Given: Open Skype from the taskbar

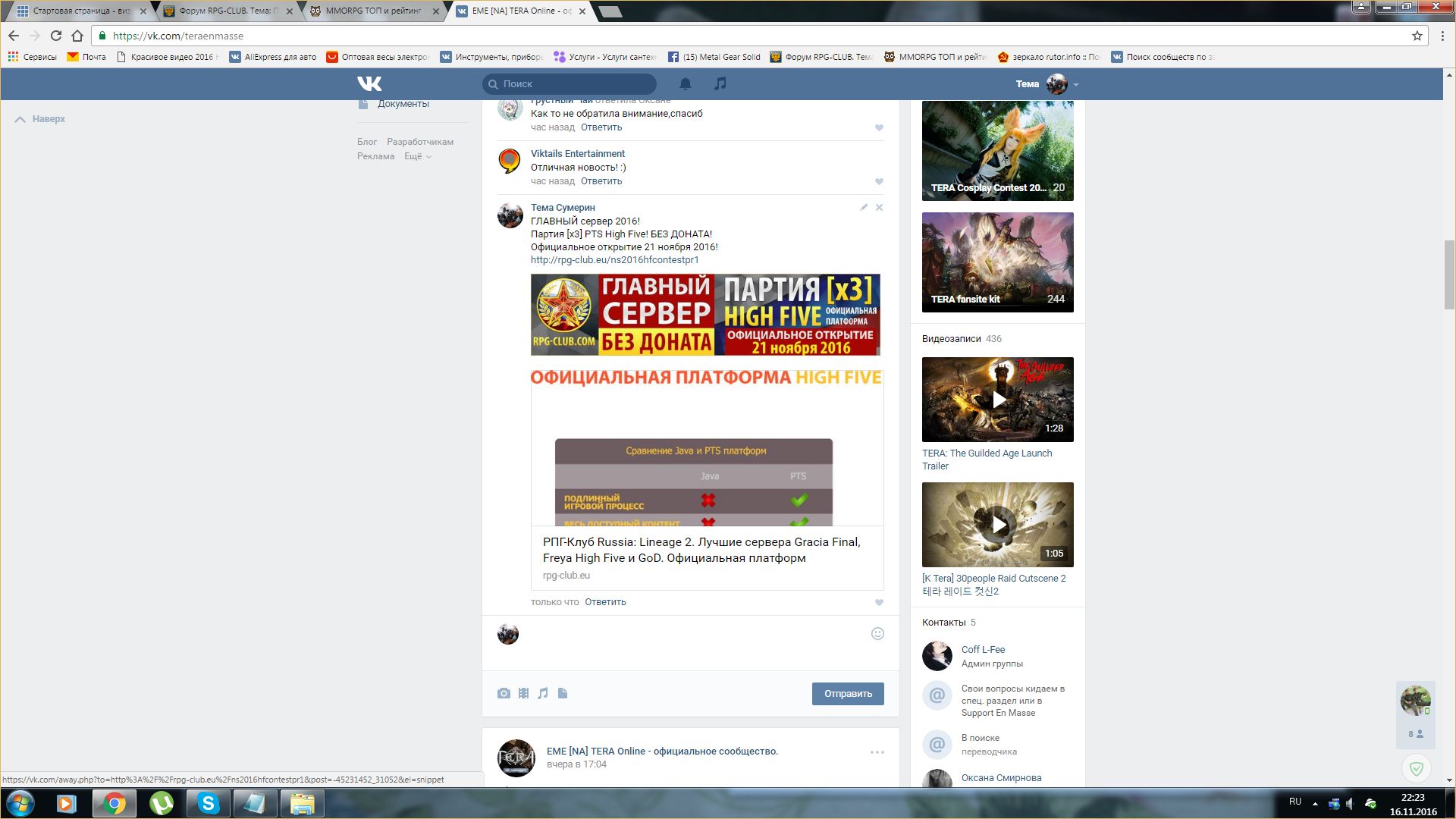Looking at the screenshot, I should [x=208, y=803].
